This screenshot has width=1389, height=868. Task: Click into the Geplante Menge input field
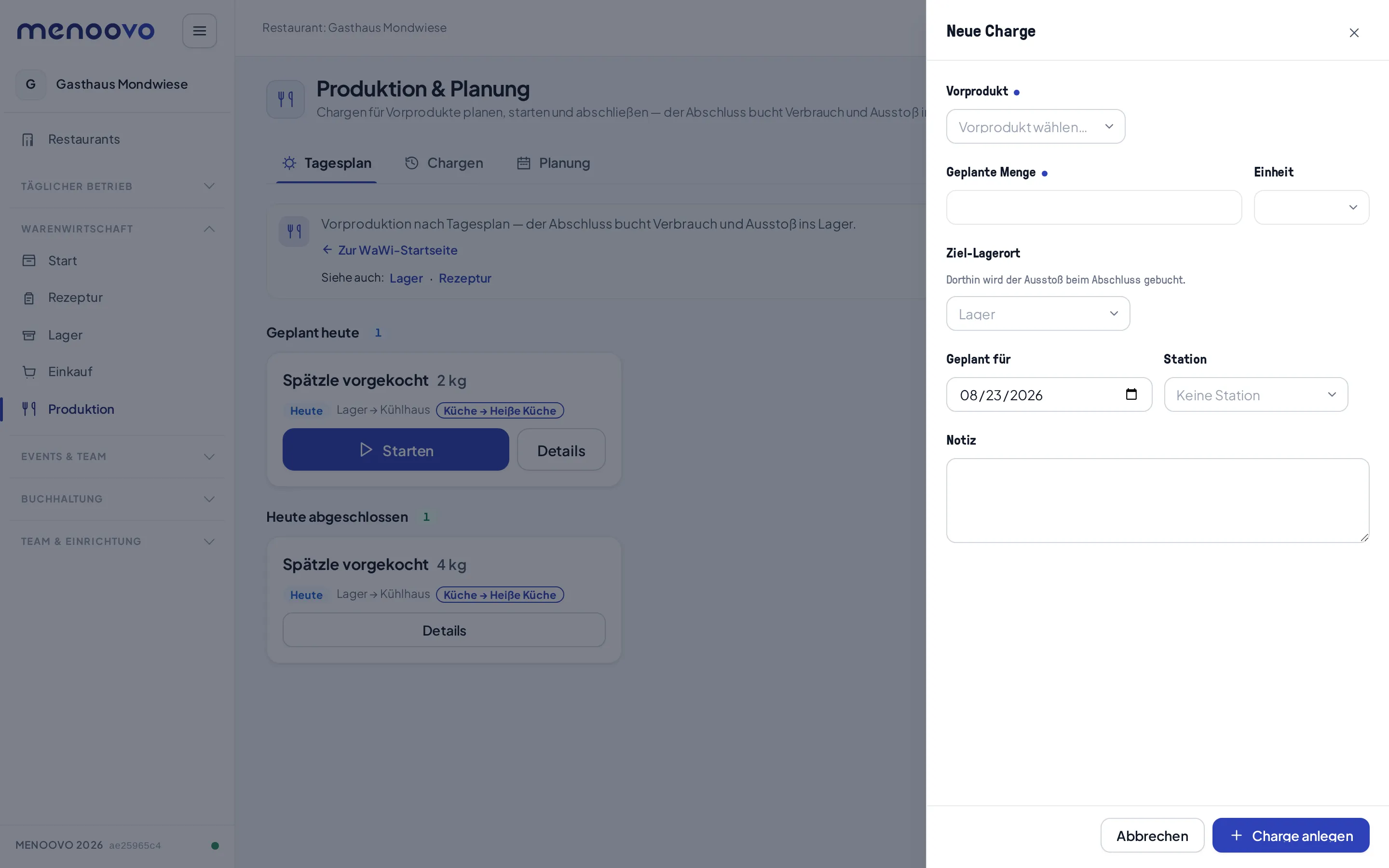(1093, 207)
